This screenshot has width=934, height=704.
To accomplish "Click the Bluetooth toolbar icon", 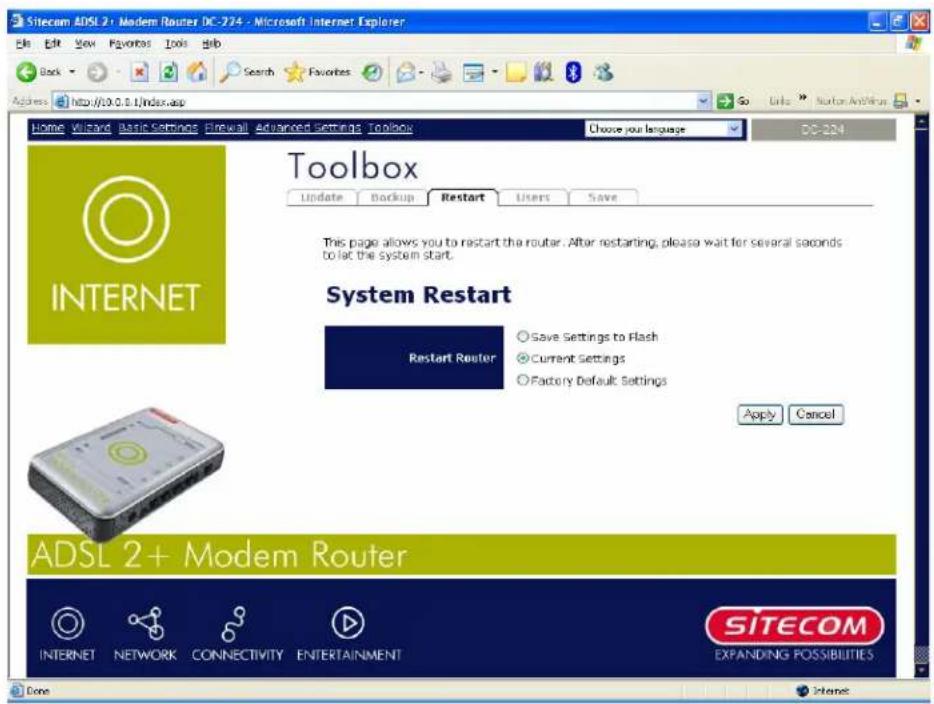I will point(573,72).
